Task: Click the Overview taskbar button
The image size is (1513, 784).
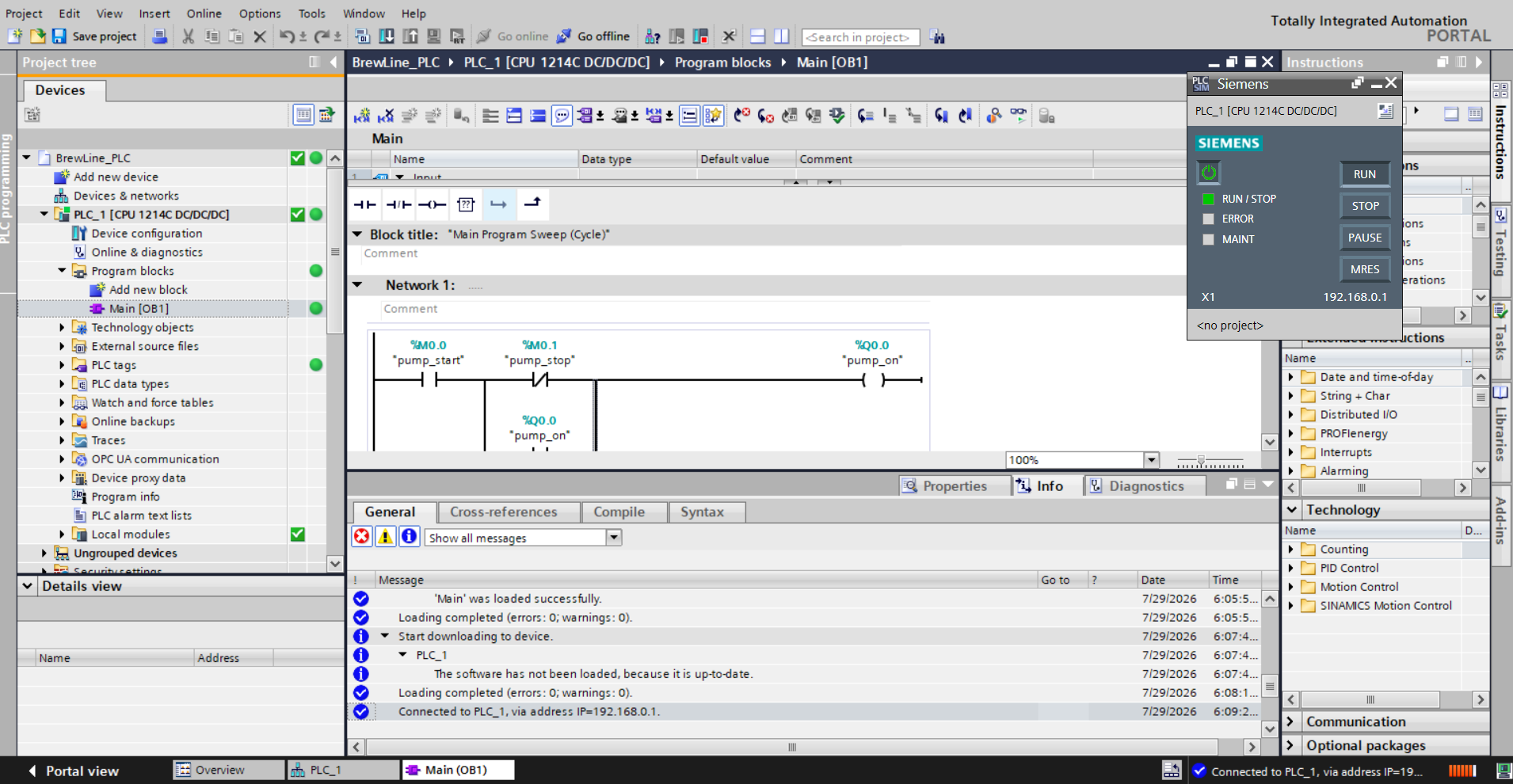Action: [228, 770]
